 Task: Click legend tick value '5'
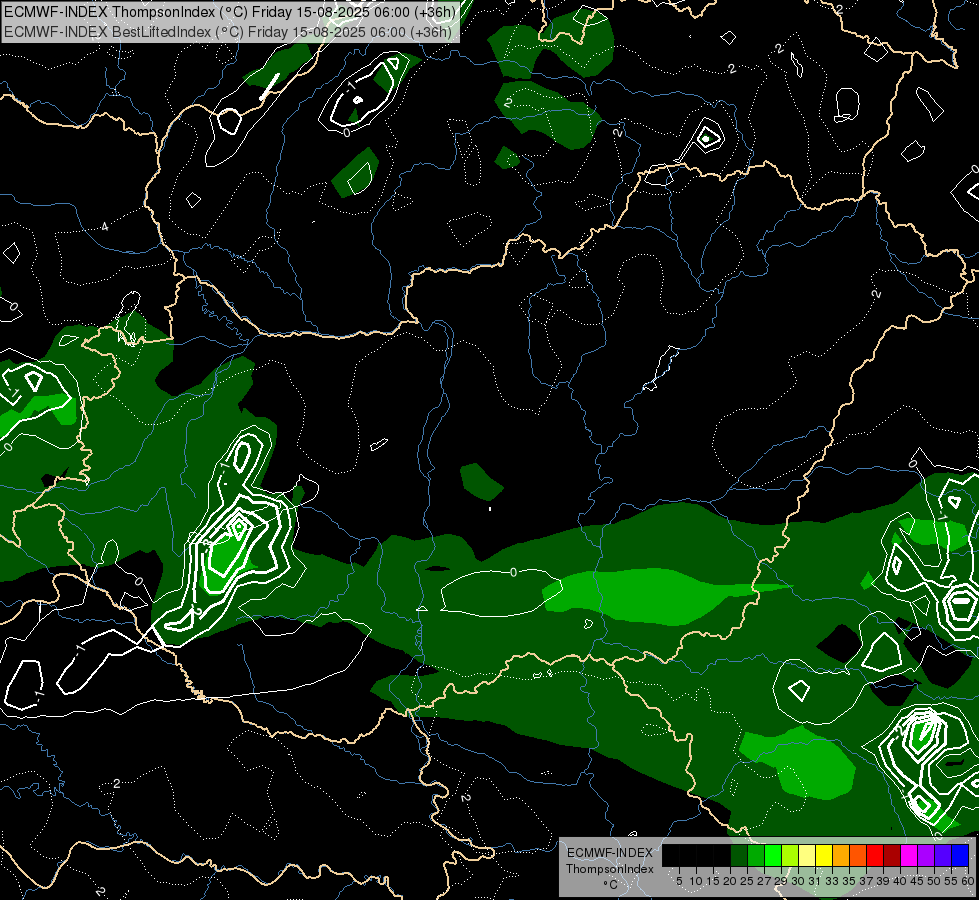[x=679, y=881]
